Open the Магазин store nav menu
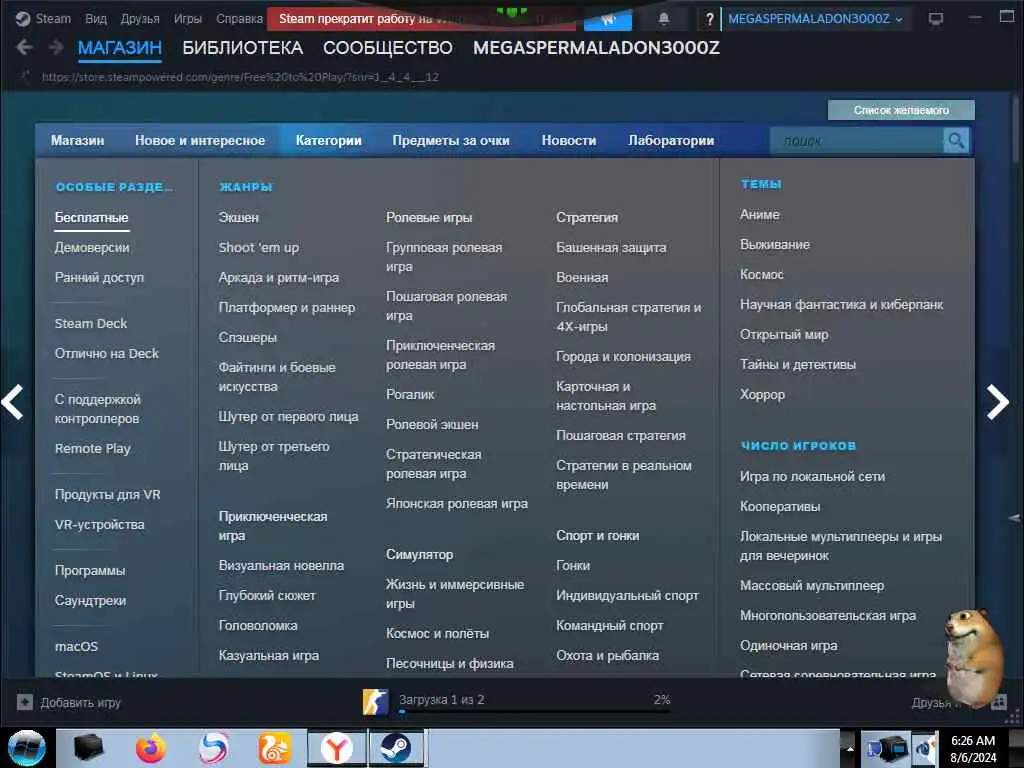This screenshot has height=768, width=1024. pyautogui.click(x=78, y=140)
